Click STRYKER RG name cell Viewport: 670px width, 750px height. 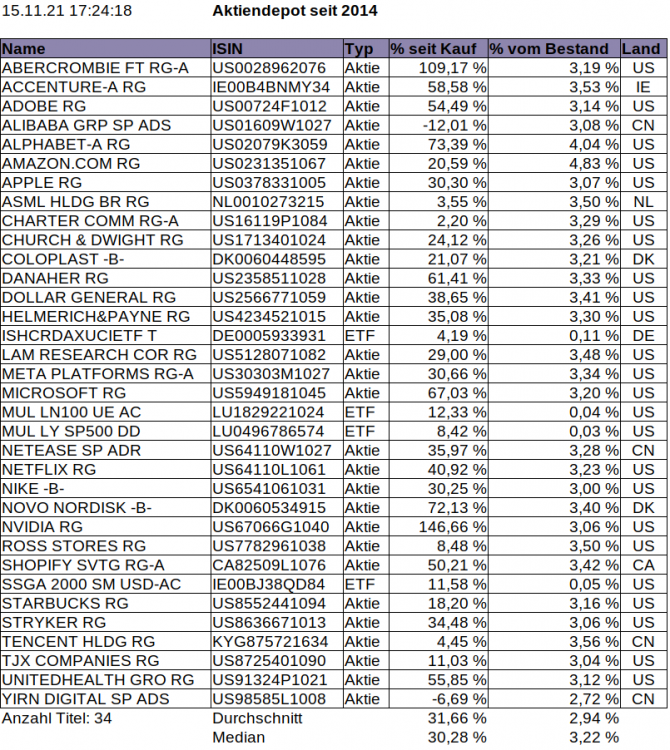pyautogui.click(x=105, y=623)
